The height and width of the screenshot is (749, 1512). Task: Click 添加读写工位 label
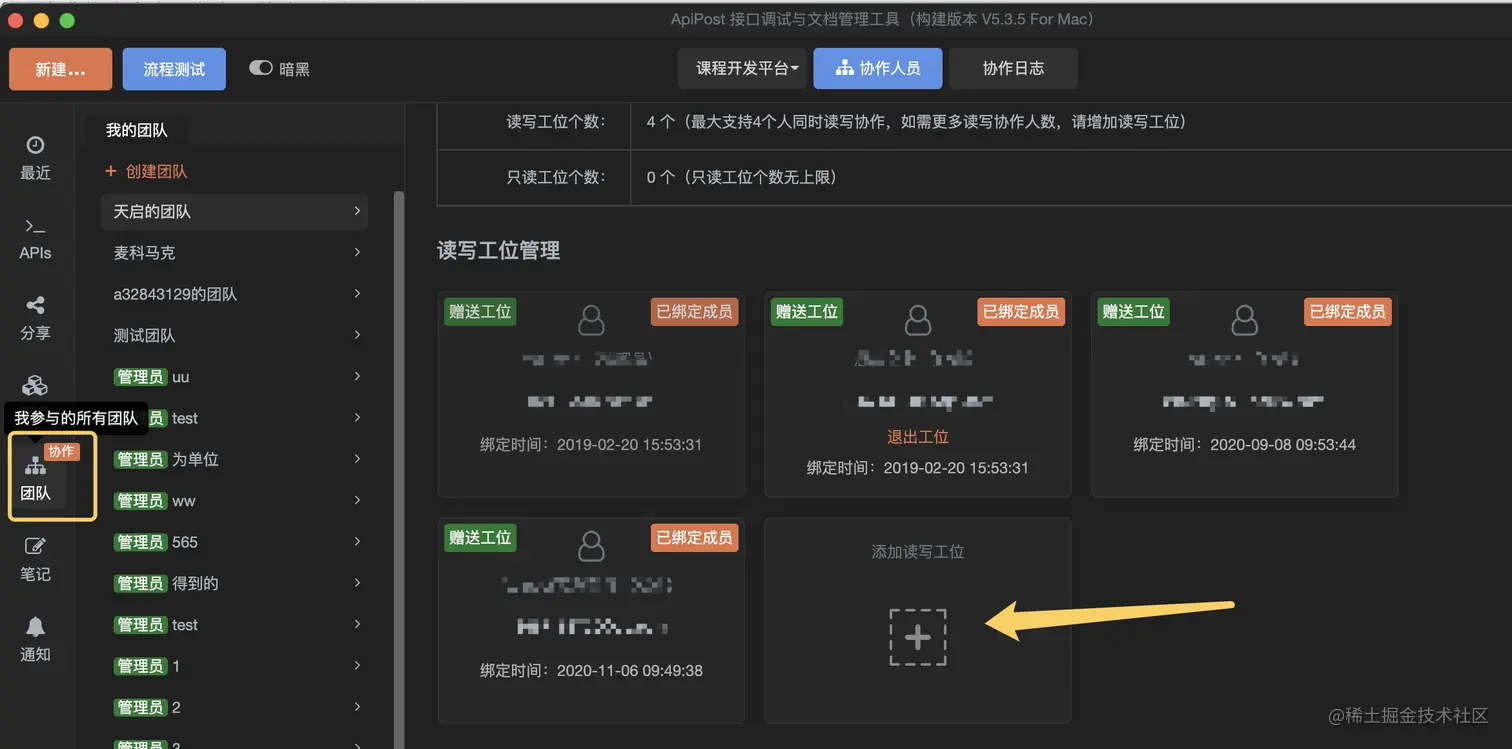click(x=917, y=551)
